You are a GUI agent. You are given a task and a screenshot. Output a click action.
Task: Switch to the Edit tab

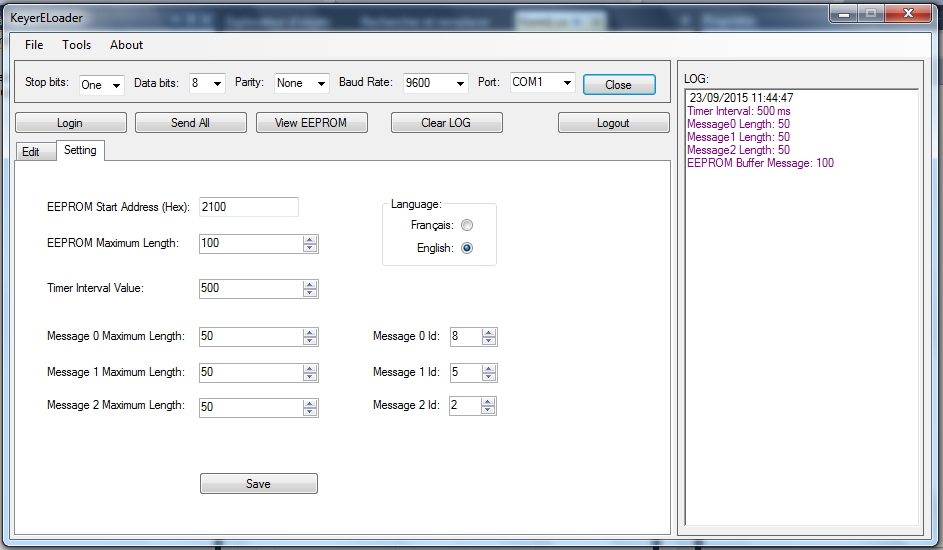31,152
